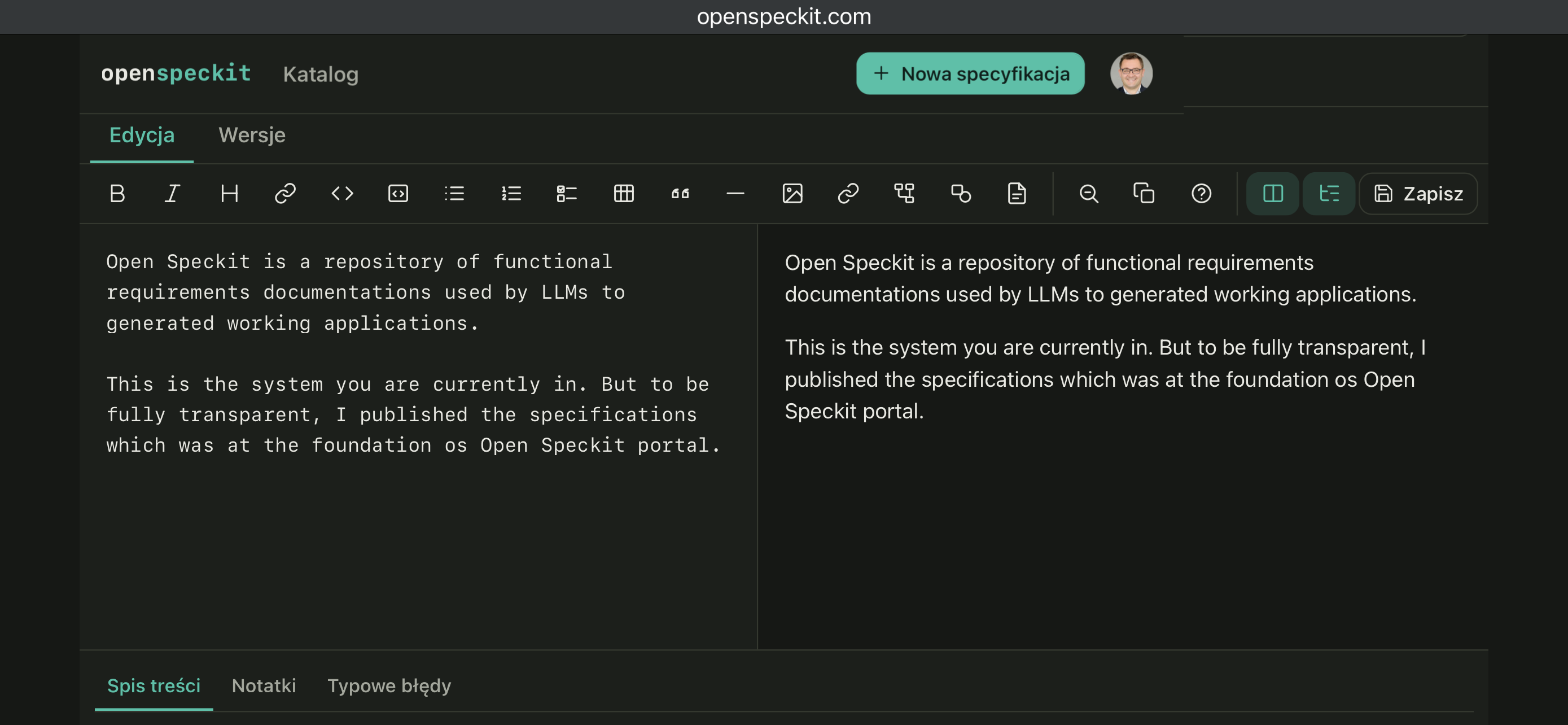
Task: Insert an image from the toolbar
Action: (792, 194)
